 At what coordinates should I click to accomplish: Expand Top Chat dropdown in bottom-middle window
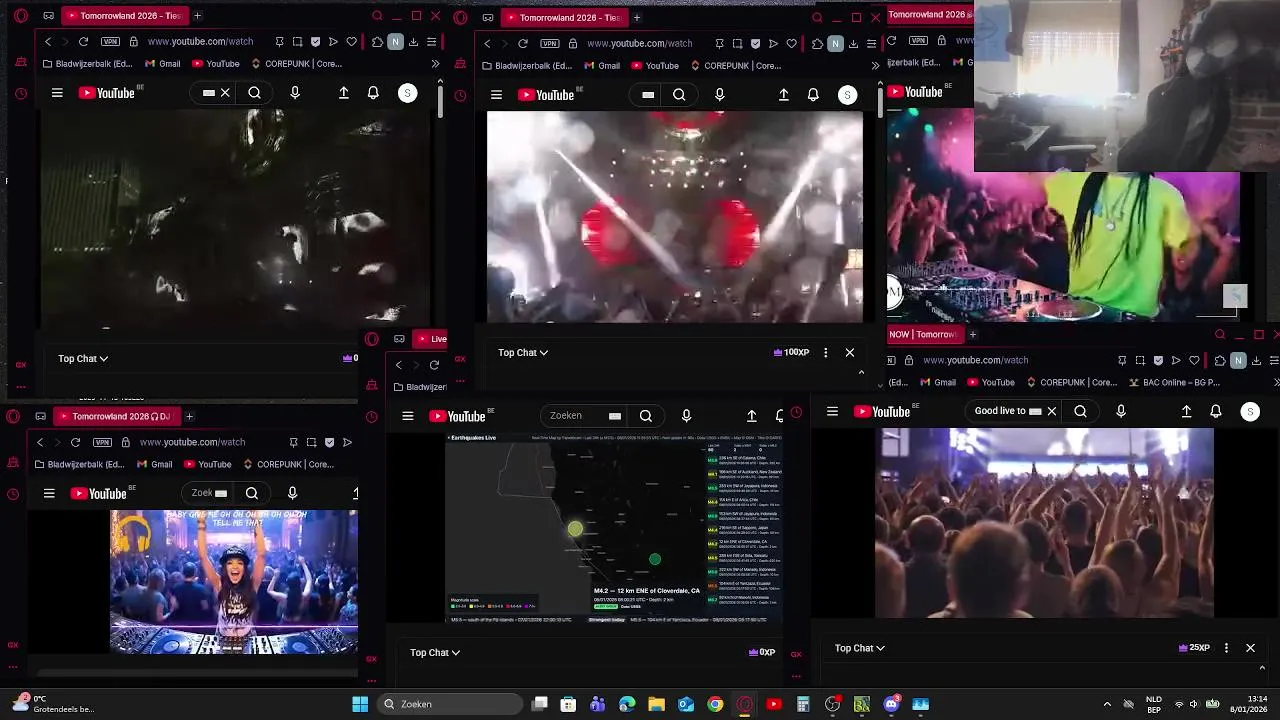click(435, 652)
